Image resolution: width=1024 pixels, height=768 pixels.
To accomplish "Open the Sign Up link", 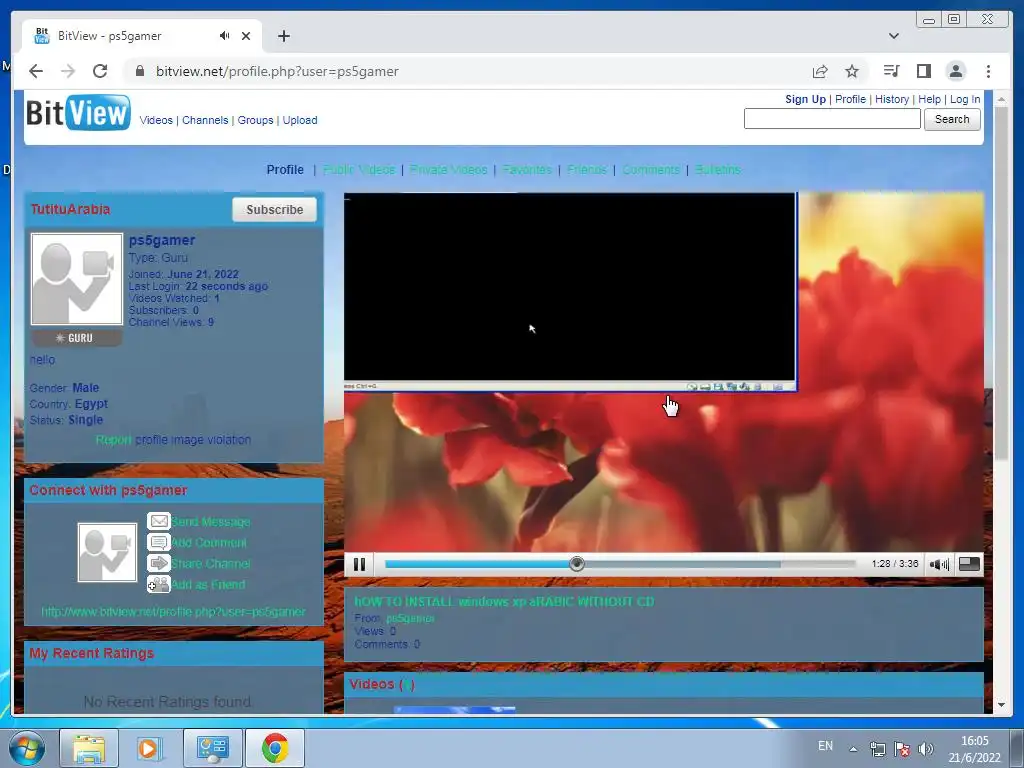I will tap(805, 99).
